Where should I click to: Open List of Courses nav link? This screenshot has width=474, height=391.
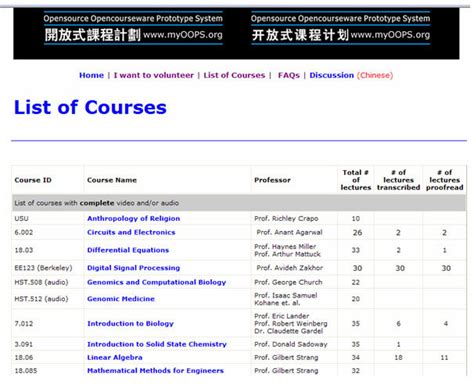234,75
